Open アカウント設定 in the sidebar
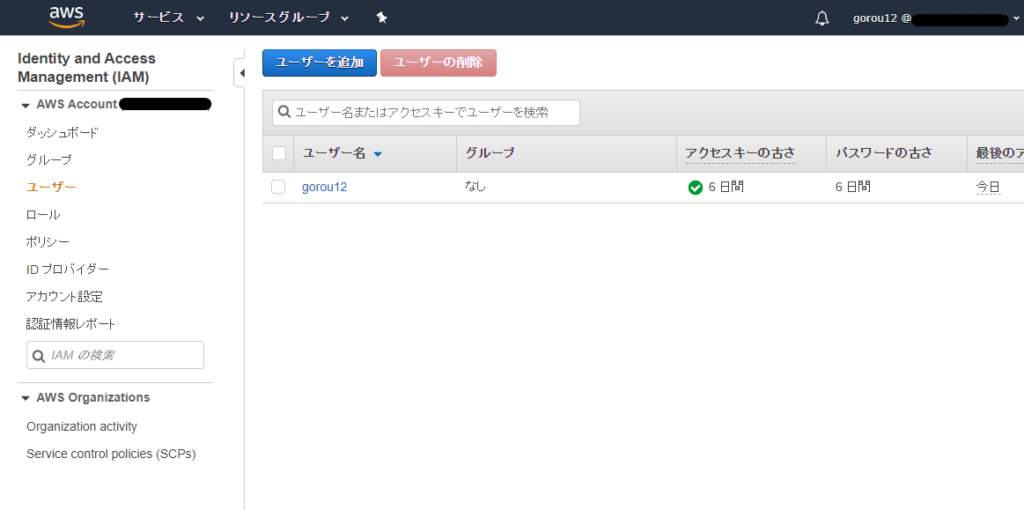The image size is (1024, 510). click(x=65, y=296)
